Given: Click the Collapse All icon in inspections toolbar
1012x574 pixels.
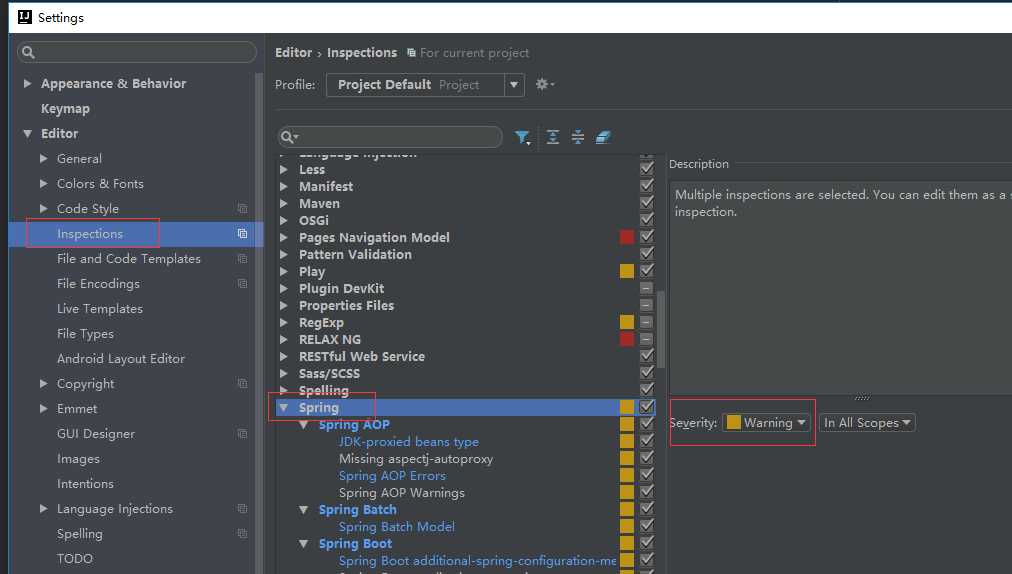Looking at the screenshot, I should (578, 137).
